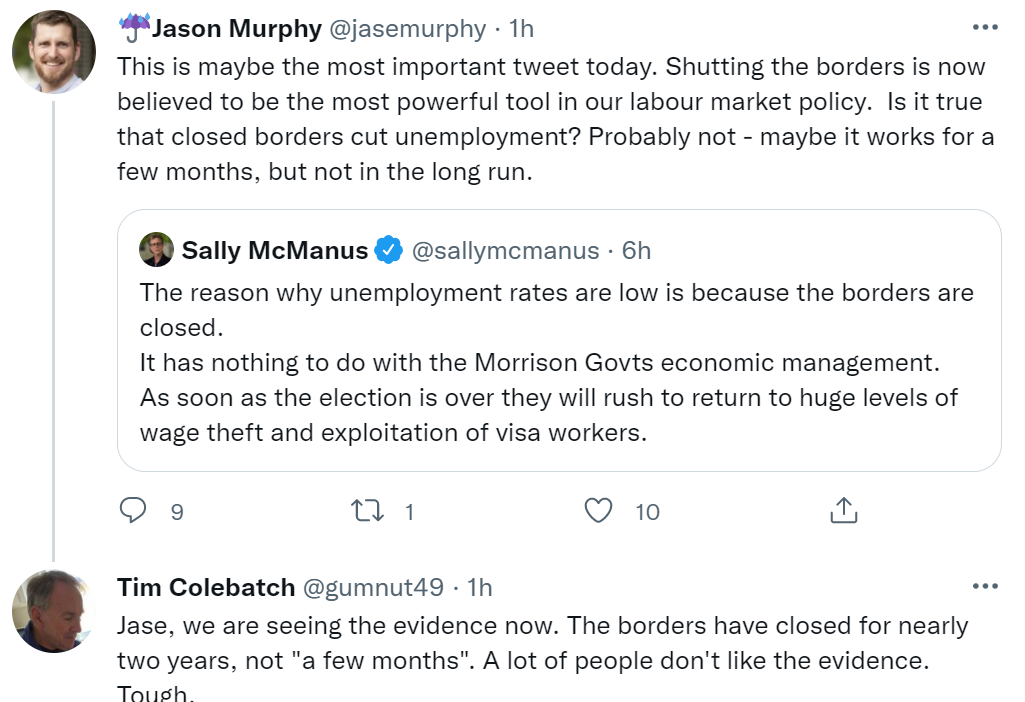The image size is (1025, 702).
Task: Open the @jasemurphy handle
Action: tap(407, 29)
